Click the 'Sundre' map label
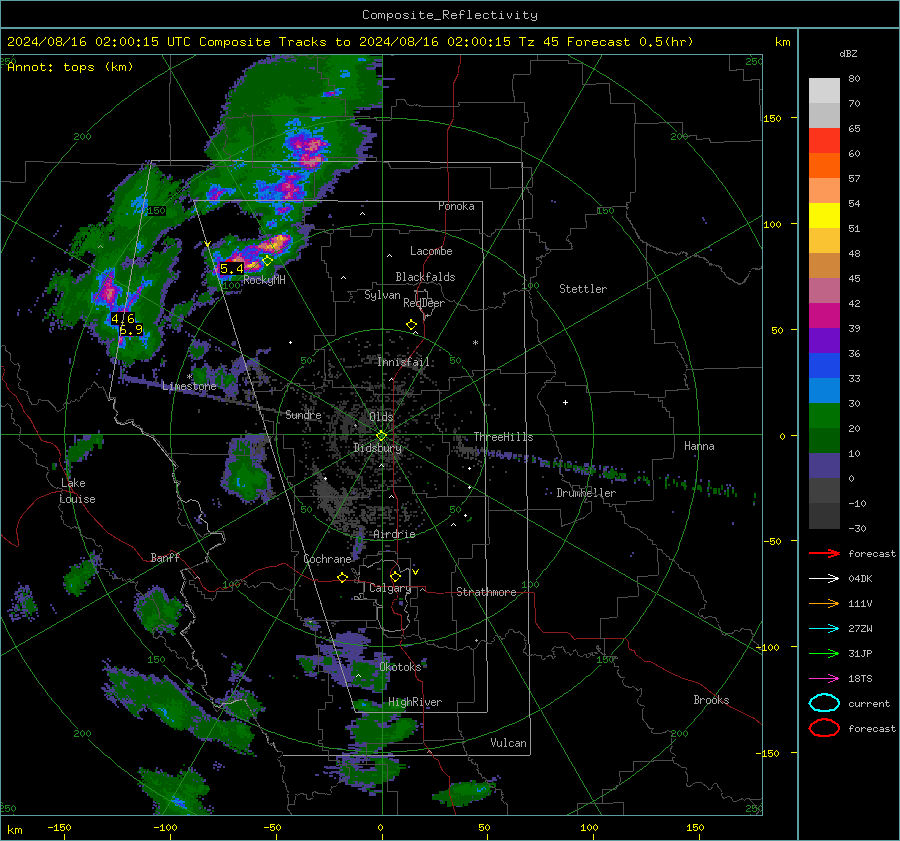 coord(303,414)
